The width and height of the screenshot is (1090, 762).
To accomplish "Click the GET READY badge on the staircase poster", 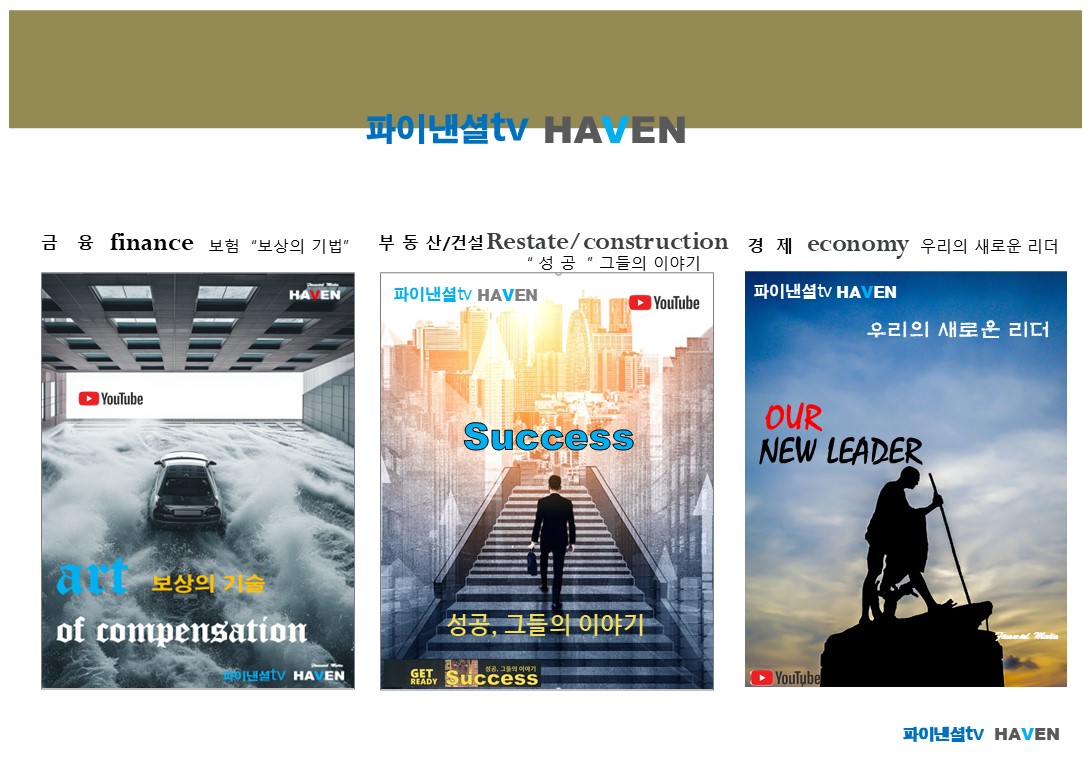I will tap(423, 677).
